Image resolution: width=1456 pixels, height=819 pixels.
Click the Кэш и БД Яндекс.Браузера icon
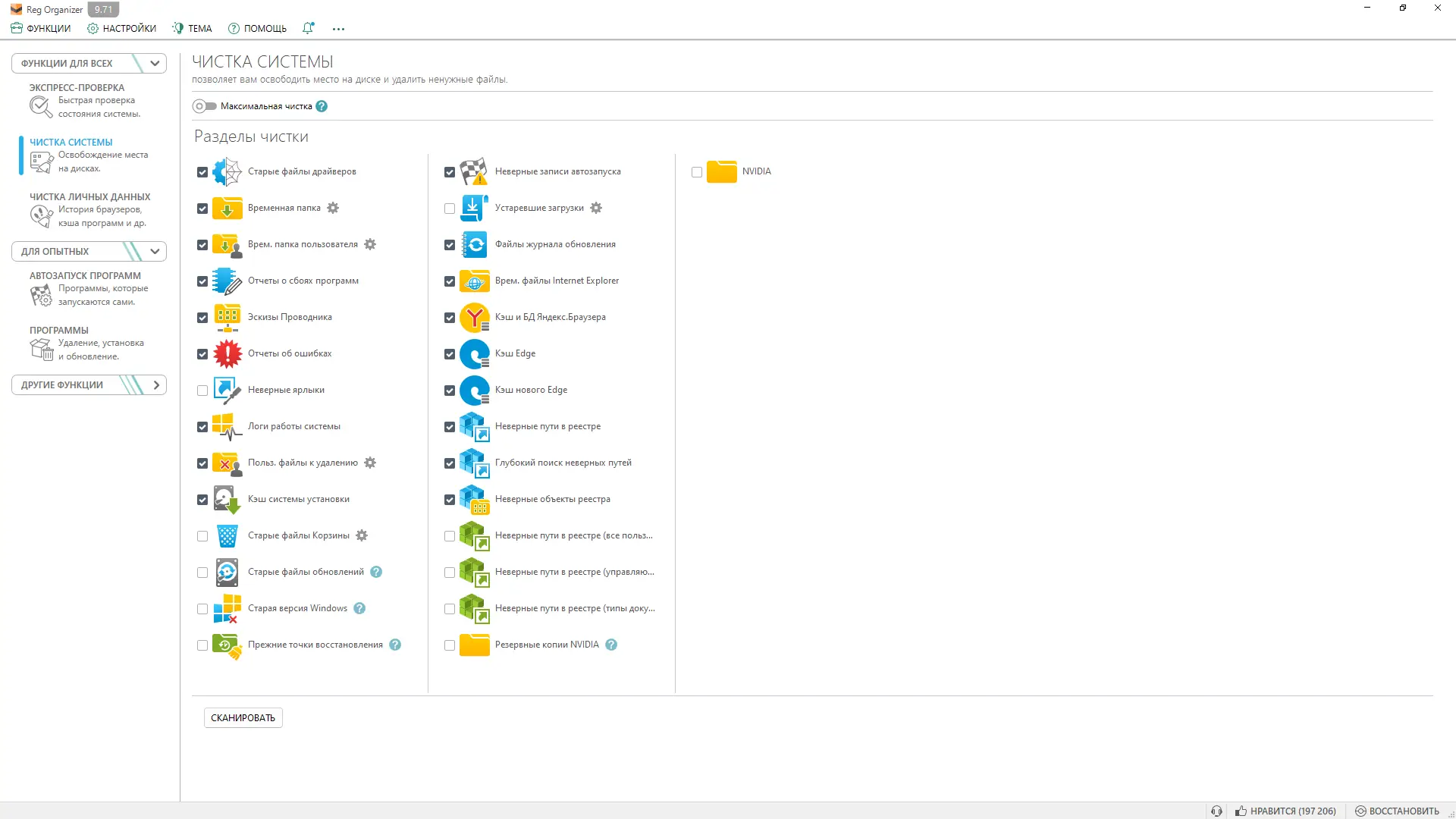(475, 317)
